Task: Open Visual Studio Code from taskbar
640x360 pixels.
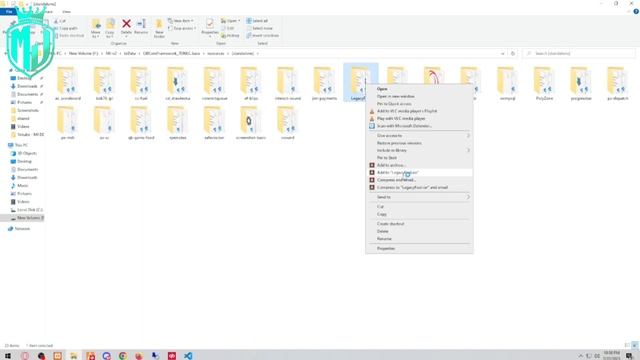Action: tap(188, 356)
